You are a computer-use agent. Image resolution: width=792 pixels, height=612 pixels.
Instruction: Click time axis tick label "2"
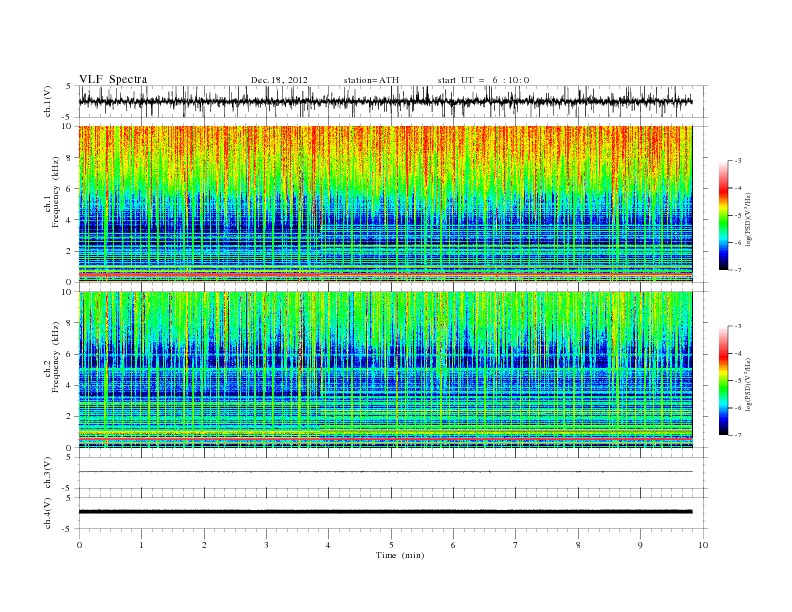[x=204, y=545]
